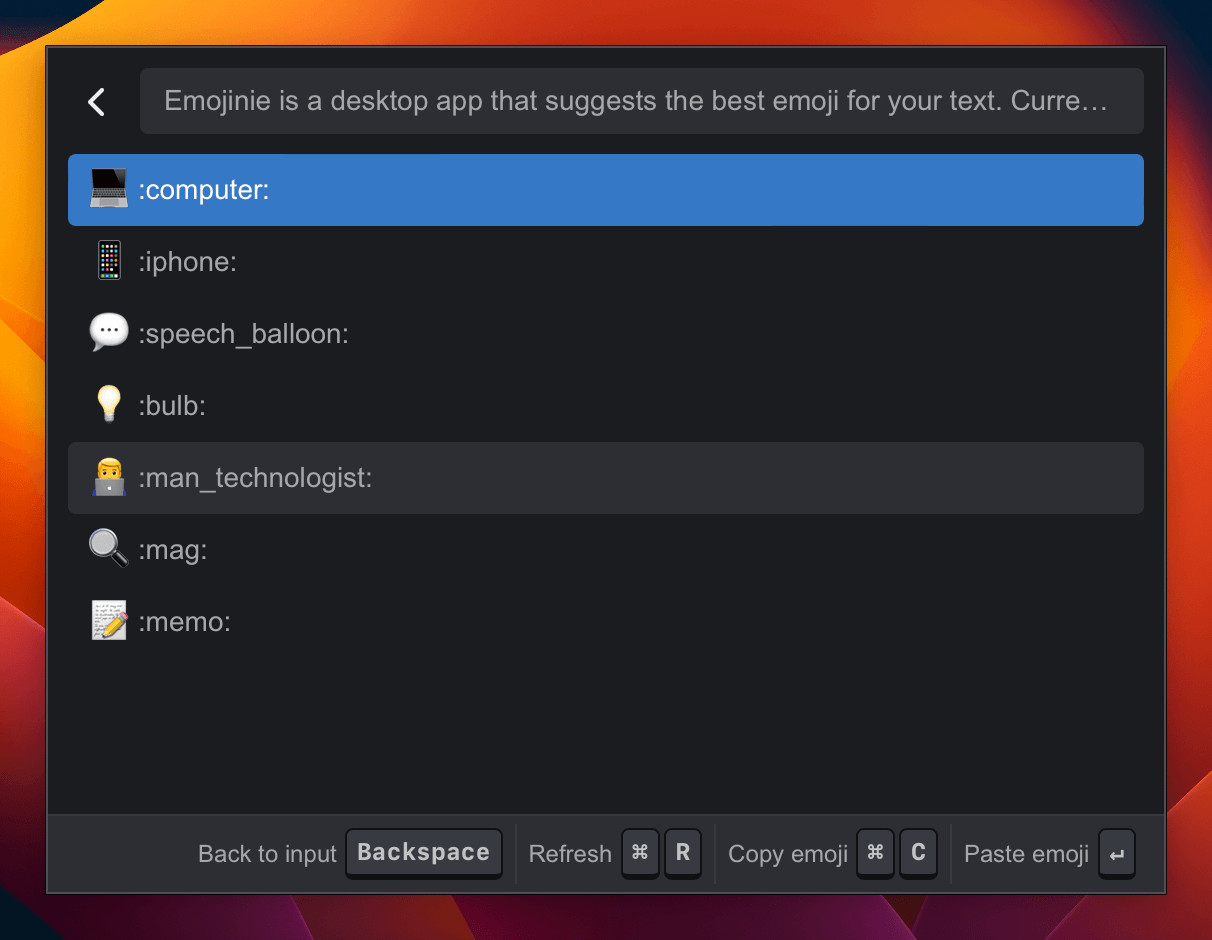Click the speech balloon emoji icon

point(108,333)
